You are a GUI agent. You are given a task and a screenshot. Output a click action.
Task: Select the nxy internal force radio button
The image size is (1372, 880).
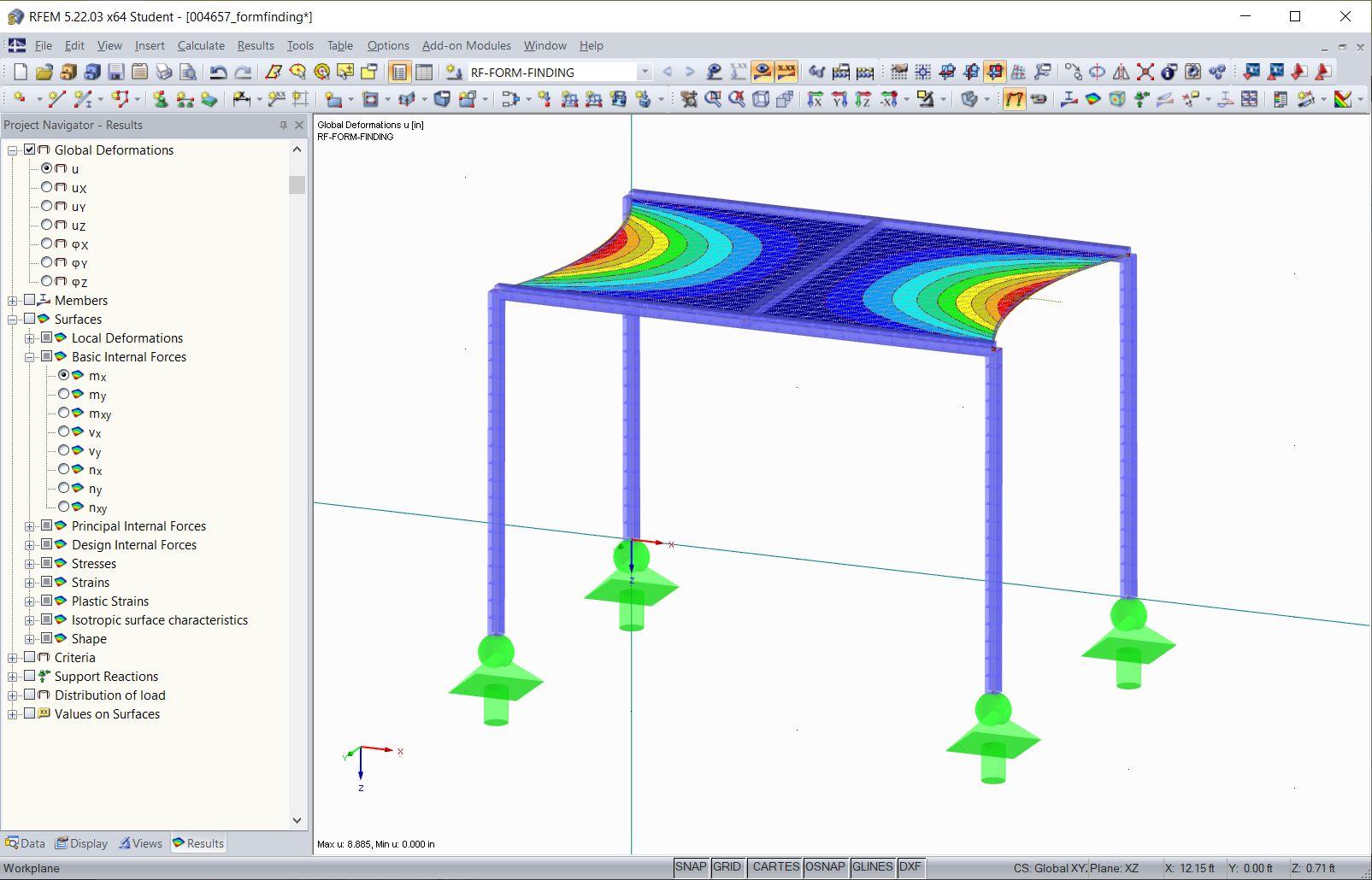(x=64, y=507)
